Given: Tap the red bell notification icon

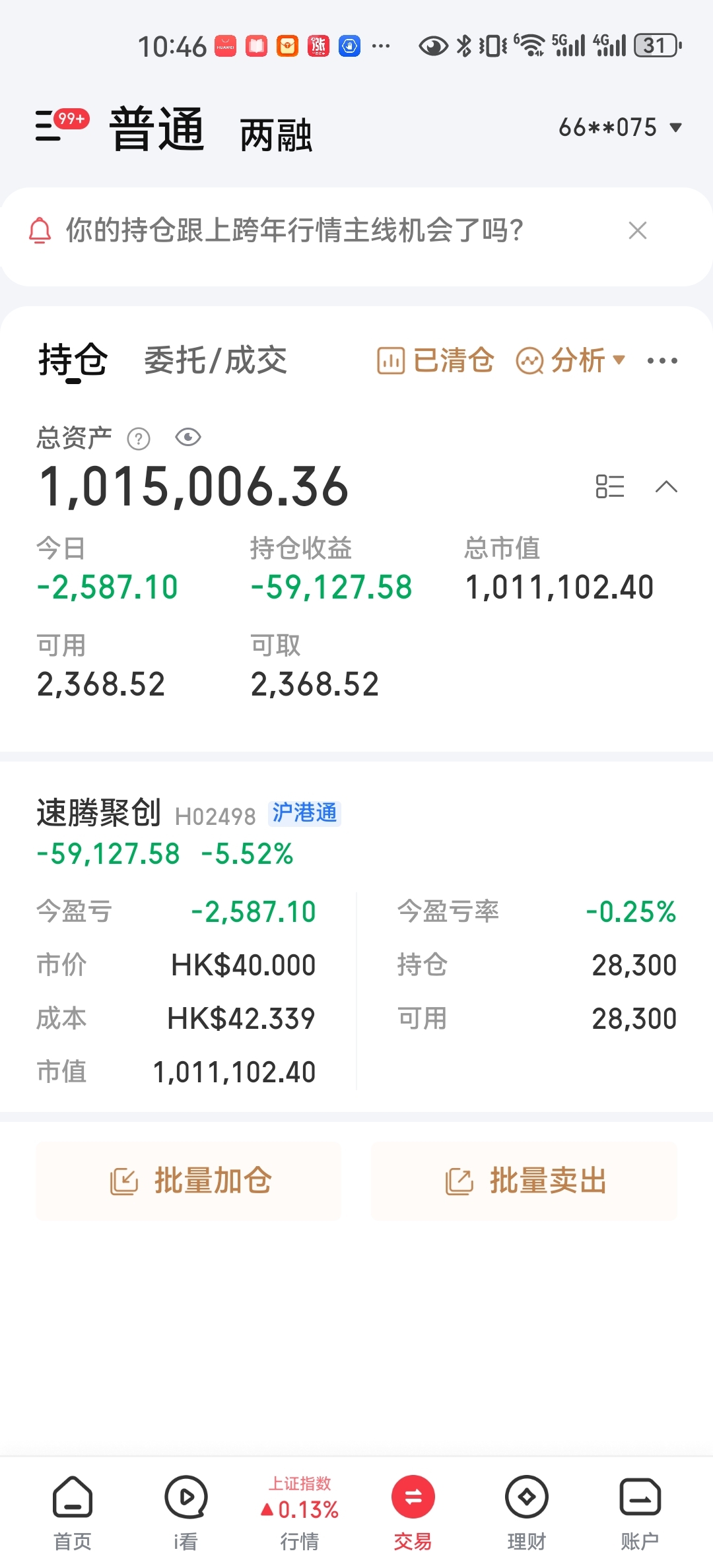Looking at the screenshot, I should click(x=40, y=230).
